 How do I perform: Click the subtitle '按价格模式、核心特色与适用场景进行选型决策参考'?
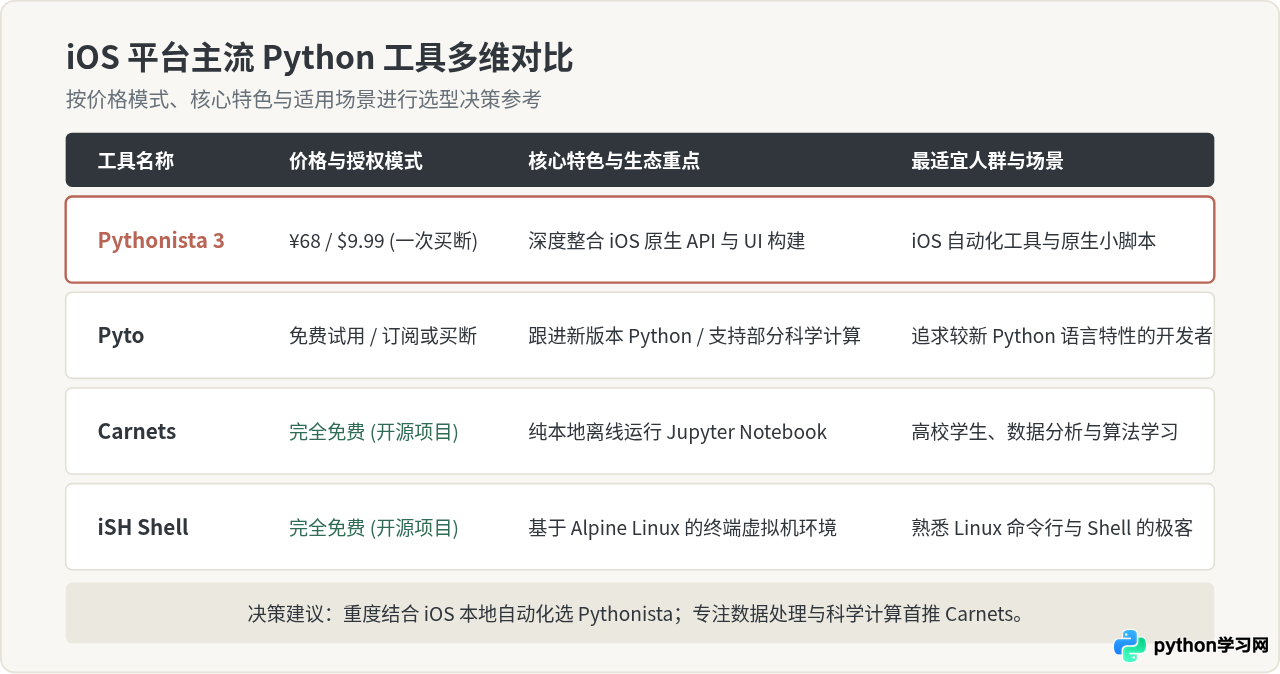(303, 100)
